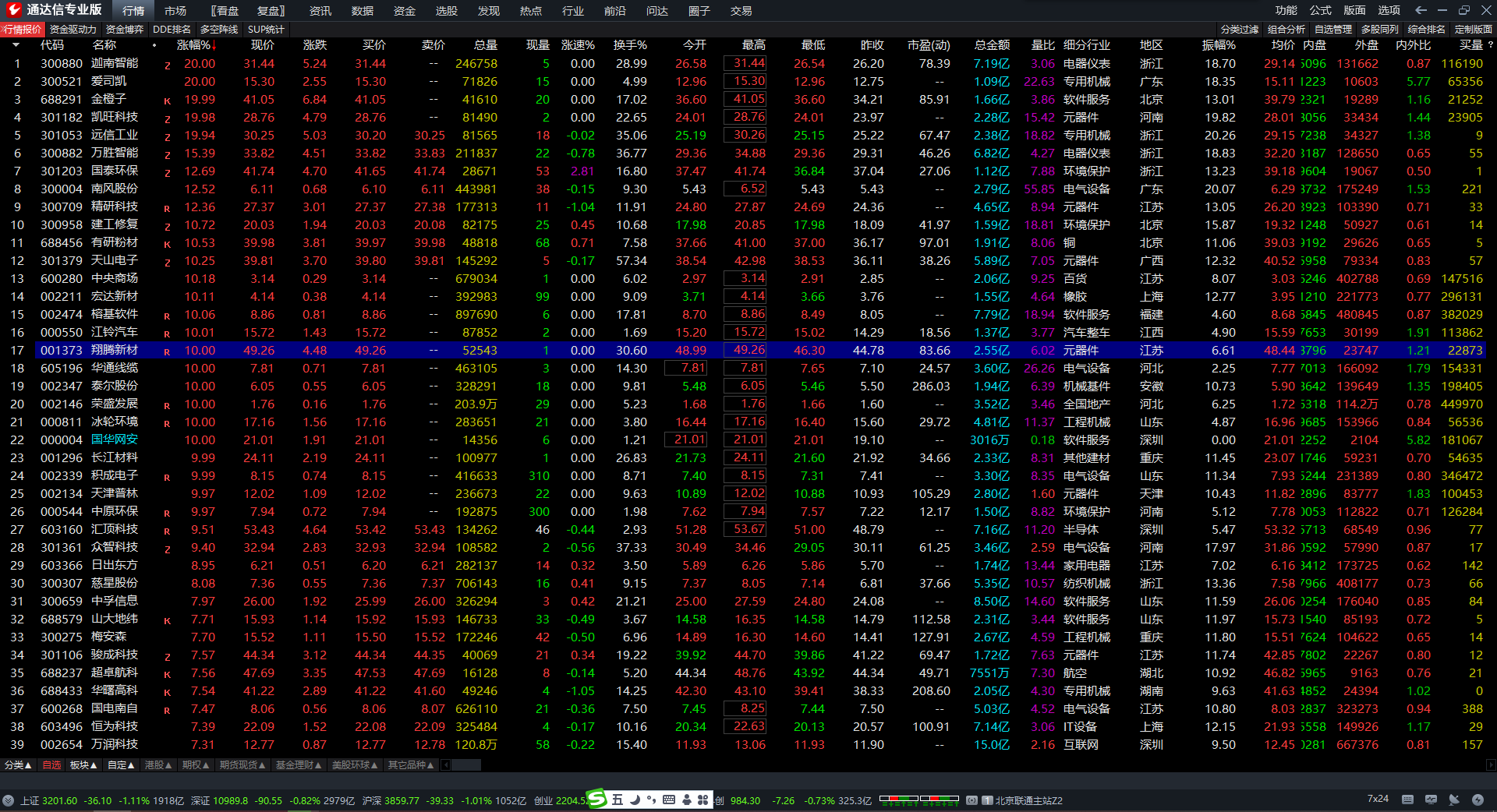Image resolution: width=1497 pixels, height=812 pixels.
Task: Open Sogou soft keyboard icon
Action: [x=669, y=800]
